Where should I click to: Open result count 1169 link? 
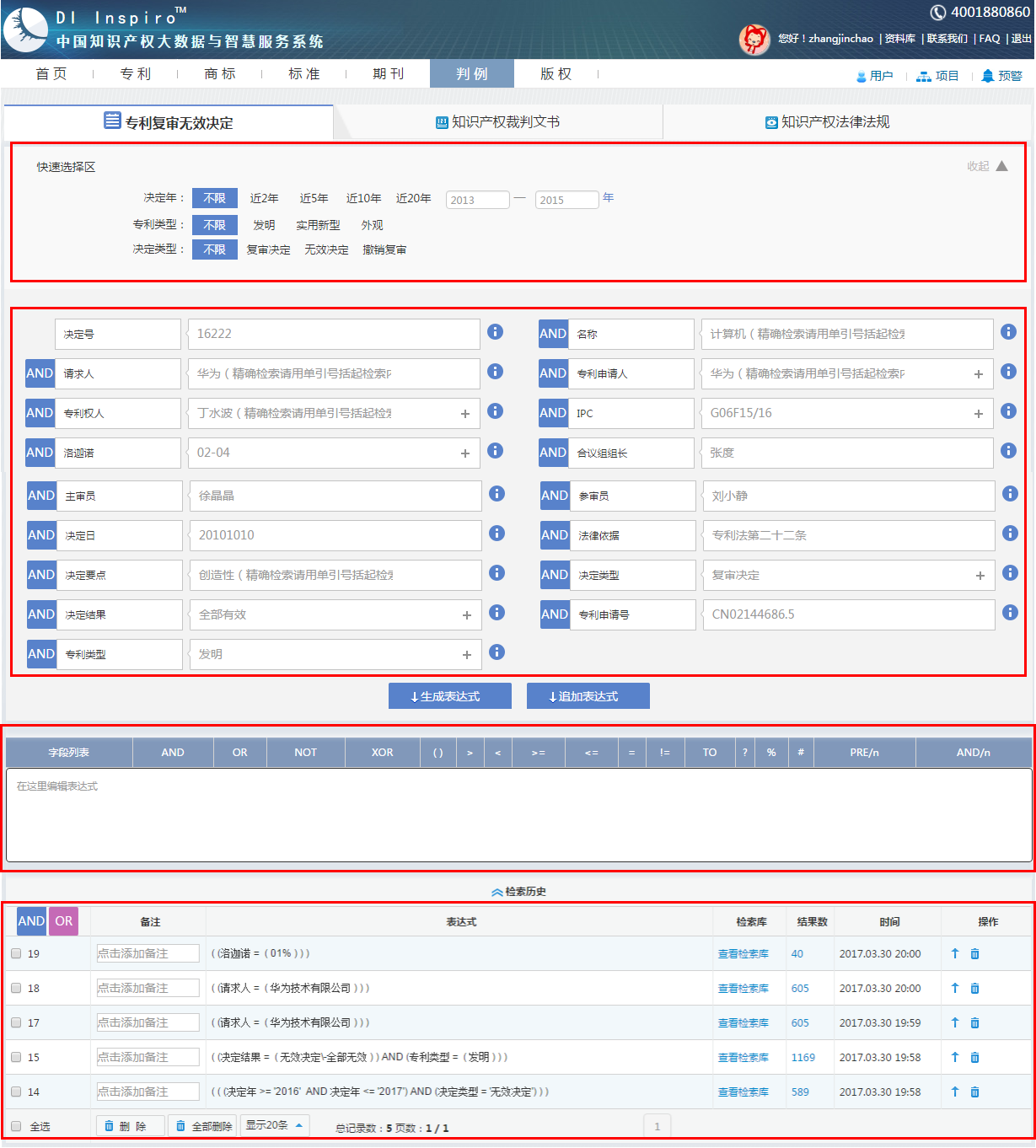tap(802, 1057)
